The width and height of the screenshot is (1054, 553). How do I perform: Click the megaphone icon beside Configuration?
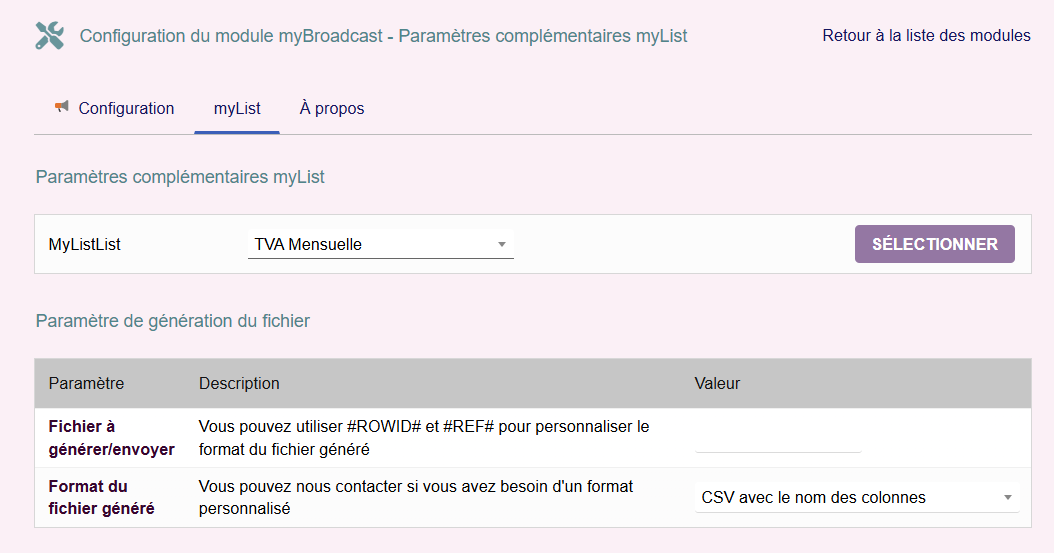coord(62,107)
